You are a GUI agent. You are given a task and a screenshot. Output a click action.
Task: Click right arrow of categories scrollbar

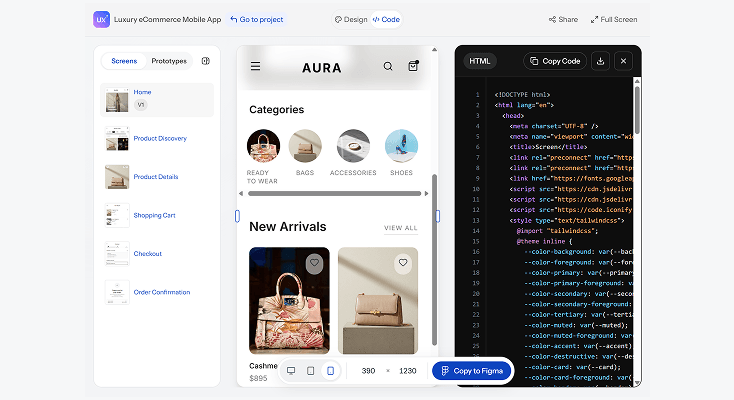point(426,193)
